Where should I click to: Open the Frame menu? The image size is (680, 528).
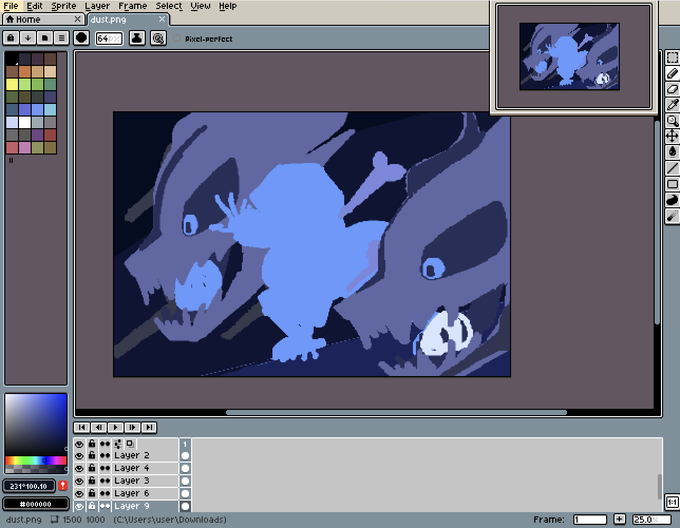132,6
